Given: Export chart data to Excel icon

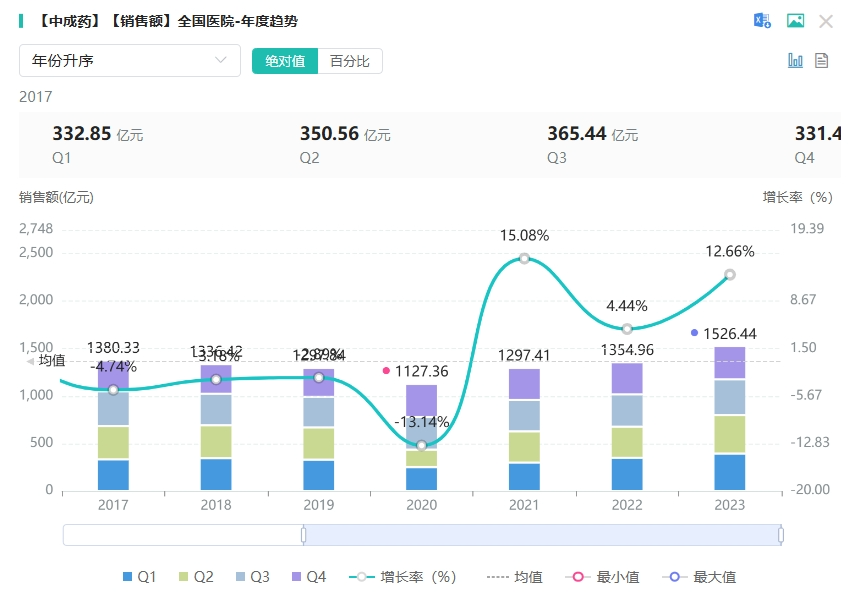Looking at the screenshot, I should pyautogui.click(x=762, y=21).
